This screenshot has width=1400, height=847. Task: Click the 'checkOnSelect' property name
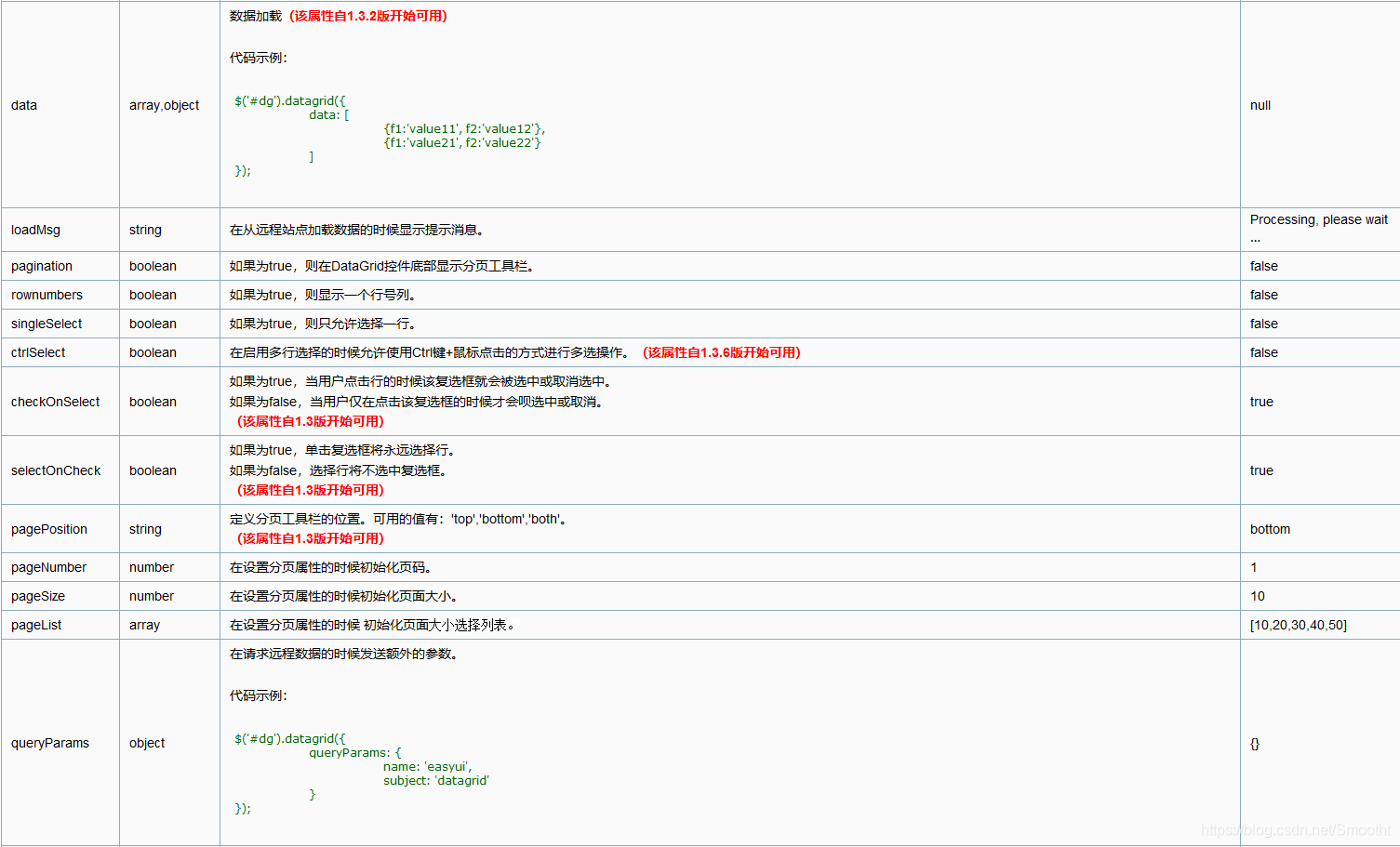pos(55,402)
